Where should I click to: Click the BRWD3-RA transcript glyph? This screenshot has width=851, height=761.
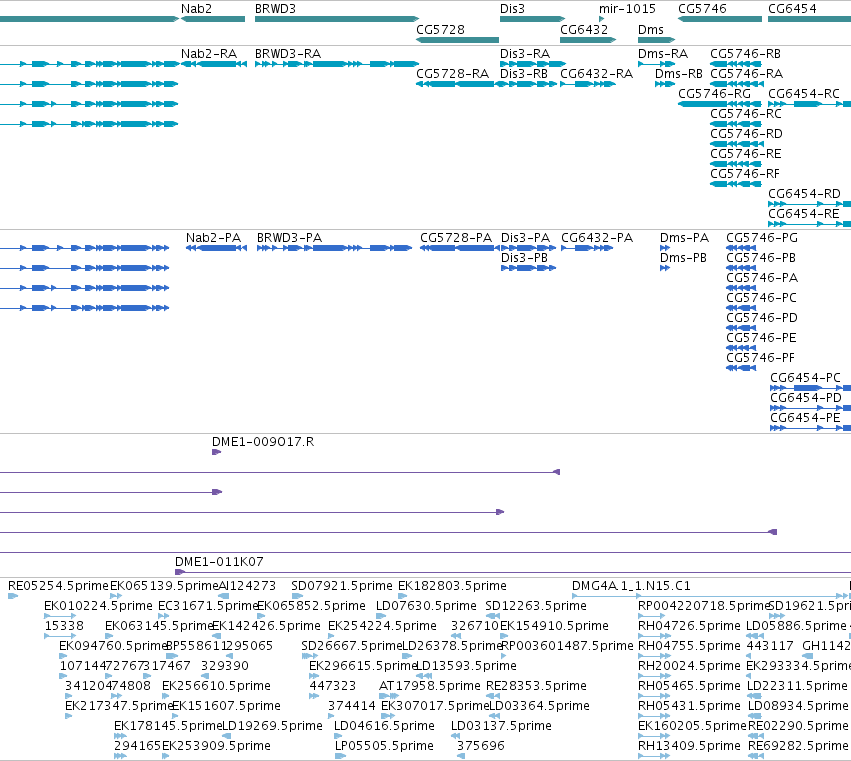[x=337, y=64]
